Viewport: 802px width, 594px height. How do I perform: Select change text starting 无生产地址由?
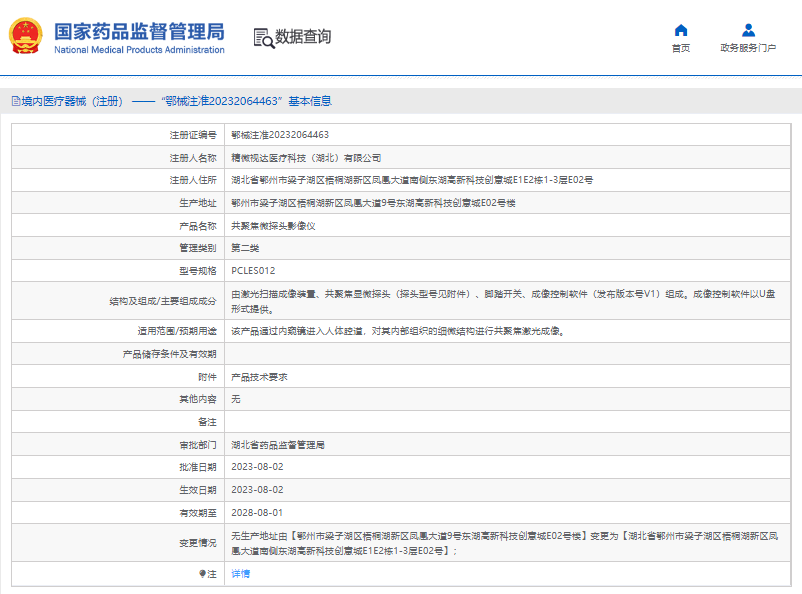pyautogui.click(x=505, y=543)
